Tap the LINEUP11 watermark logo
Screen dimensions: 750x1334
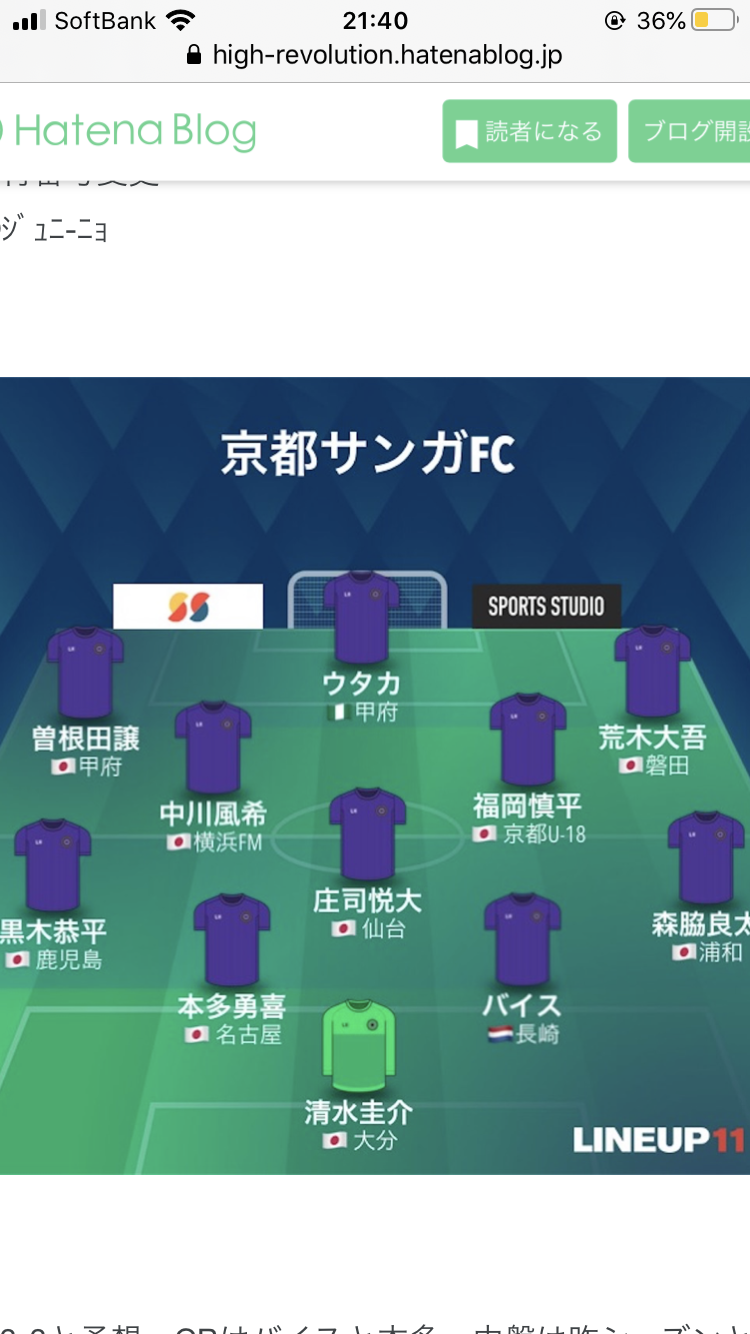pos(659,1139)
